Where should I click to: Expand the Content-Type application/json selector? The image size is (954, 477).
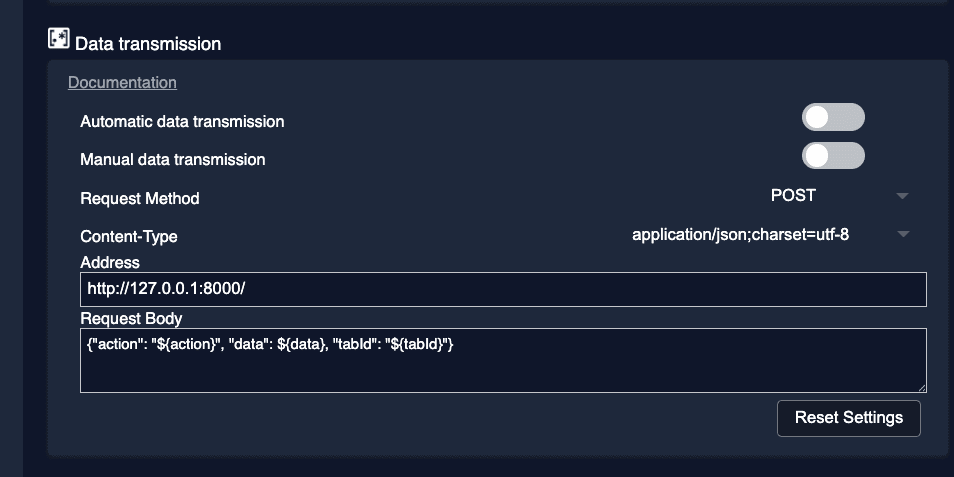pos(740,234)
